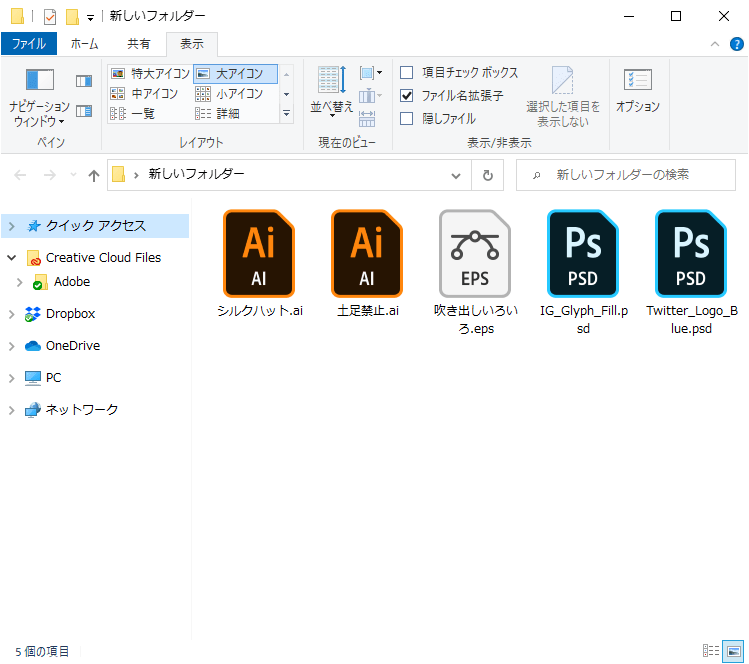Click the Dropbox icon in navigation pane
This screenshot has width=749, height=664.
click(32, 314)
